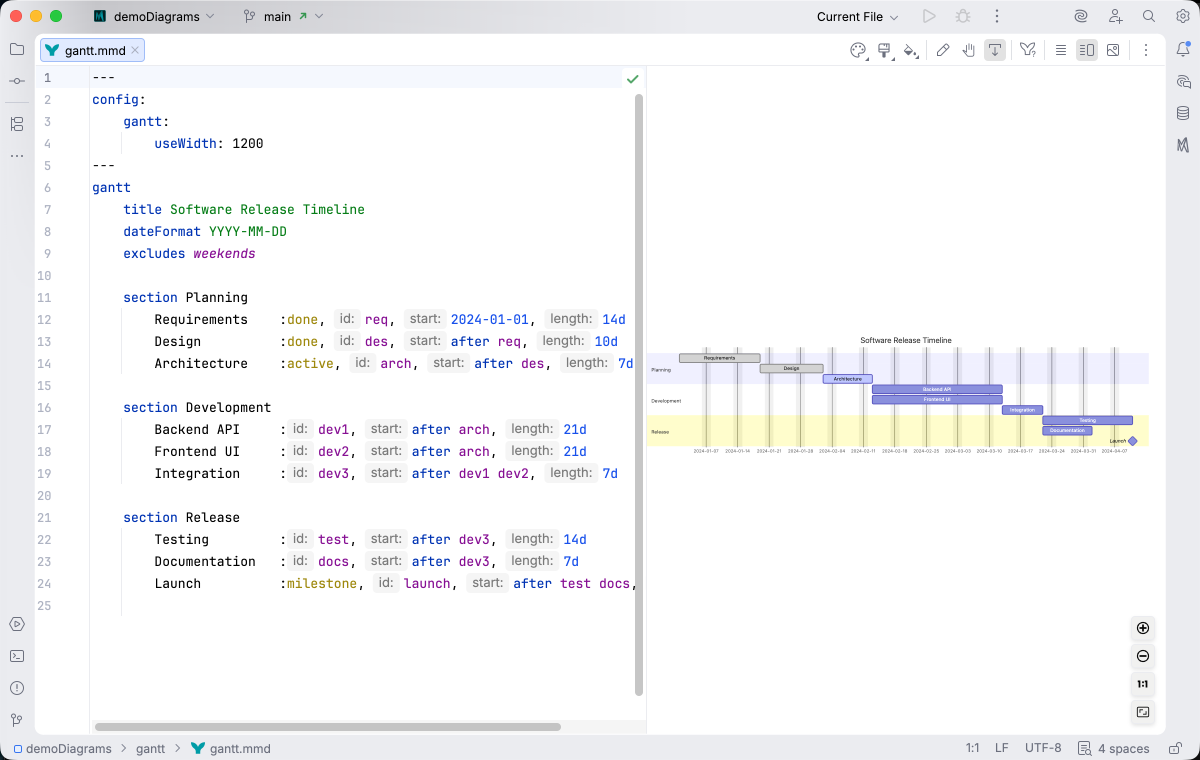This screenshot has height=760, width=1200.
Task: Click the Mermaid syntax help icon
Action: 1028,50
